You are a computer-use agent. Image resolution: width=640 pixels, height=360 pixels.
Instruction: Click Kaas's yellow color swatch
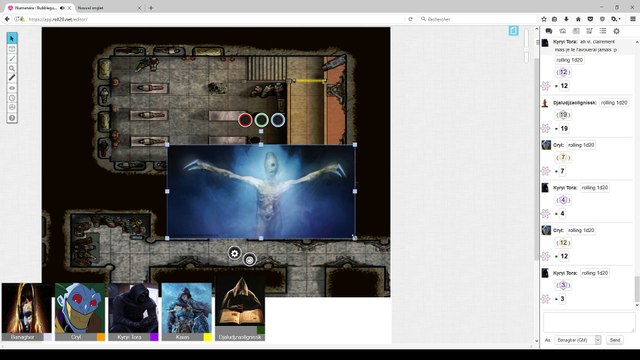208,337
